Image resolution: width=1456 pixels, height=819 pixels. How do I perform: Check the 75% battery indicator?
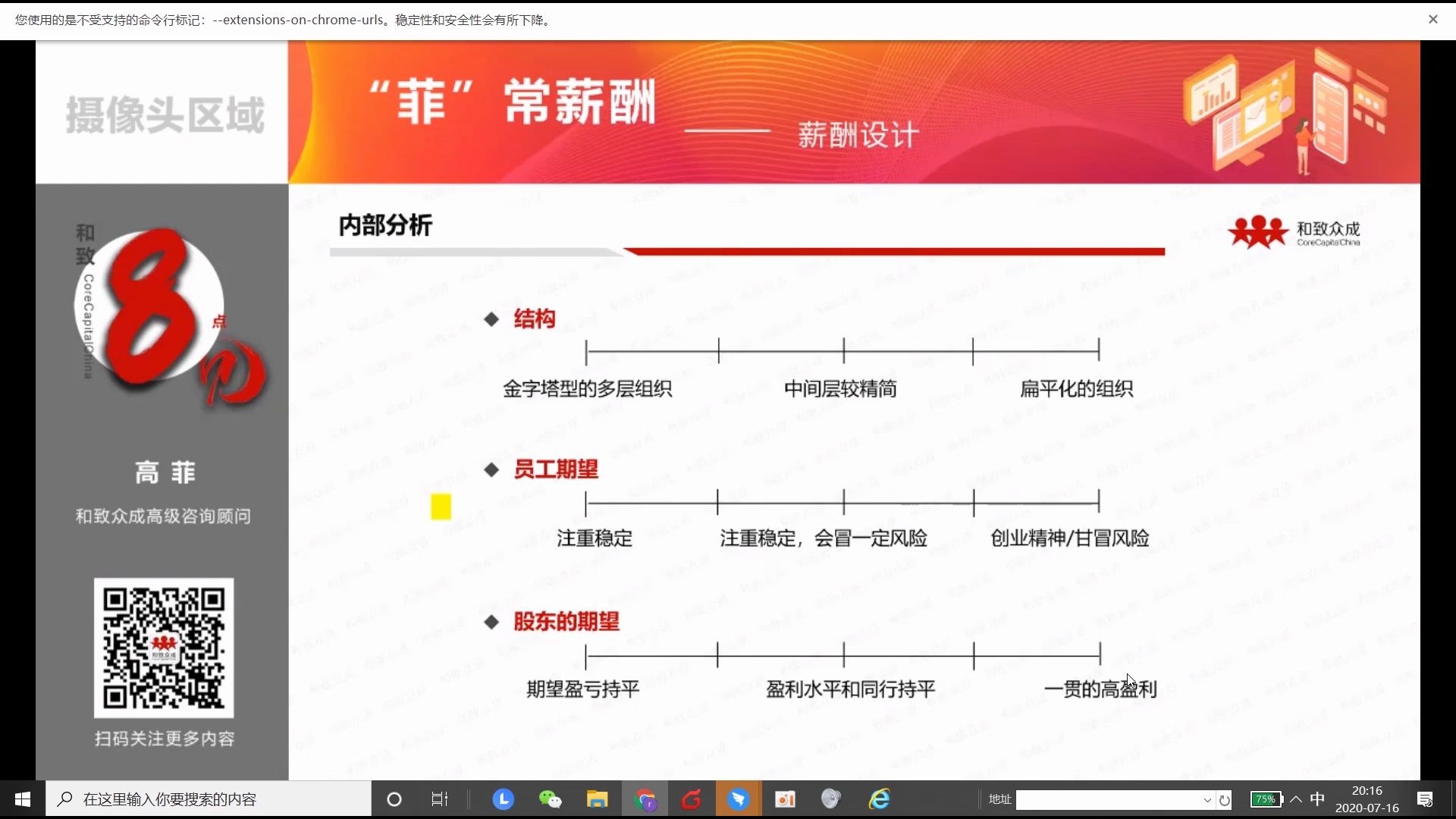coord(1266,799)
